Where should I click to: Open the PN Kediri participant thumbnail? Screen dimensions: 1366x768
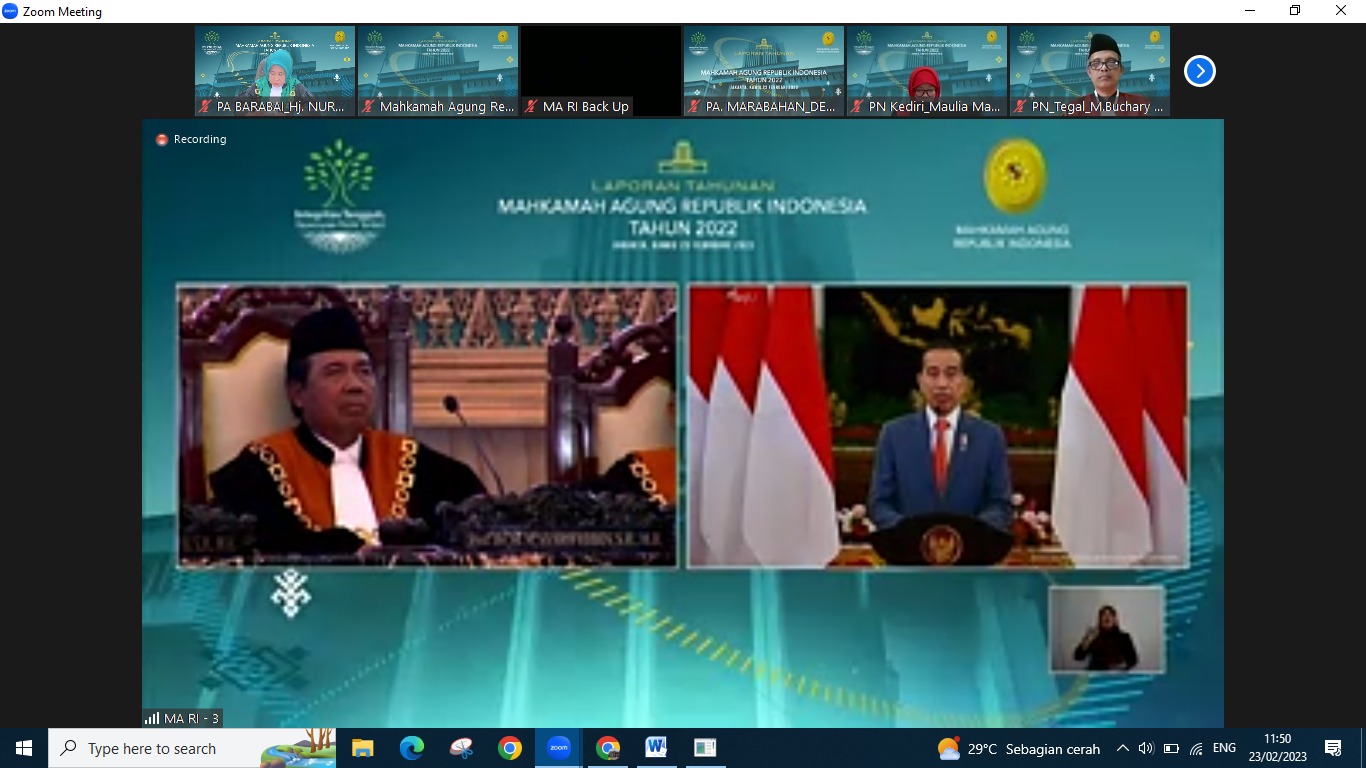[927, 71]
